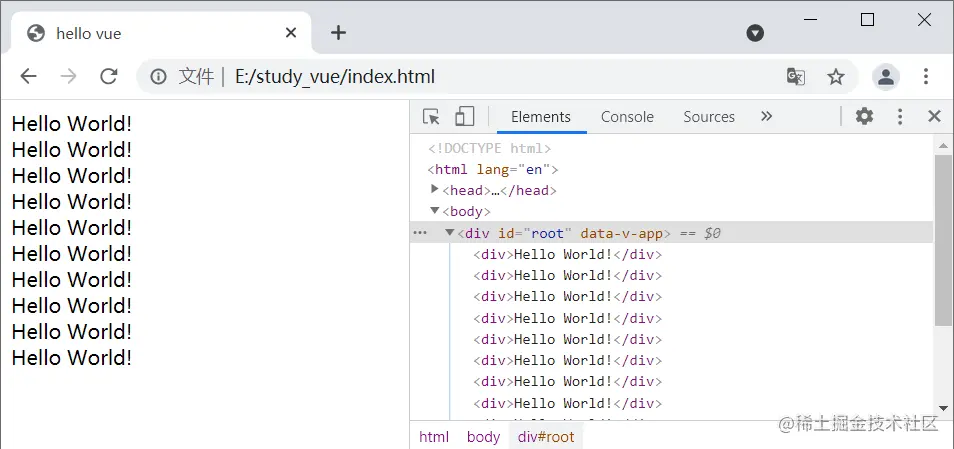Switch to the Elements tab
The image size is (954, 449).
point(541,117)
